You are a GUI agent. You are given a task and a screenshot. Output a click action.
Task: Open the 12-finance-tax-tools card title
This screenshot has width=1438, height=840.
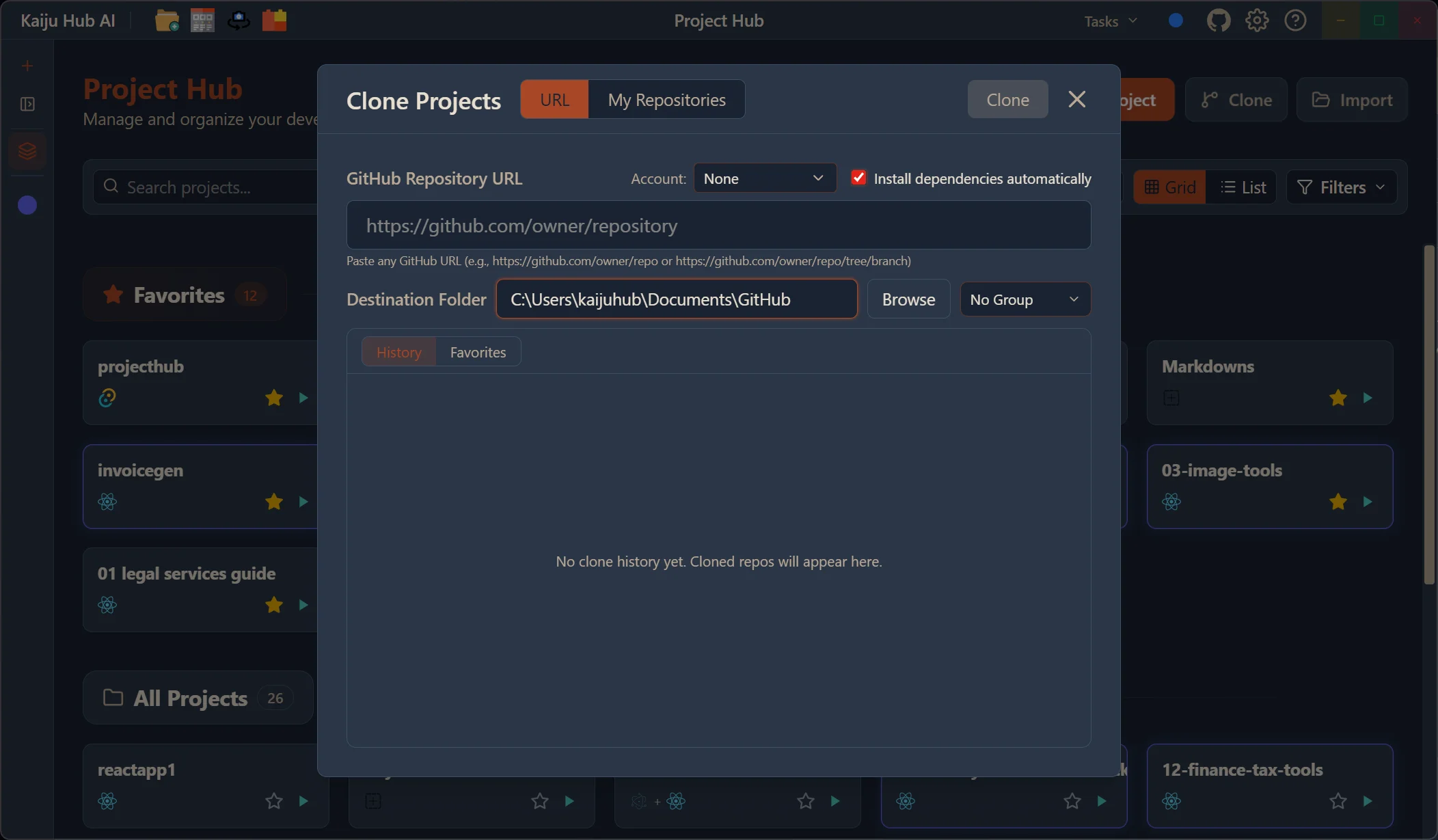(1243, 770)
